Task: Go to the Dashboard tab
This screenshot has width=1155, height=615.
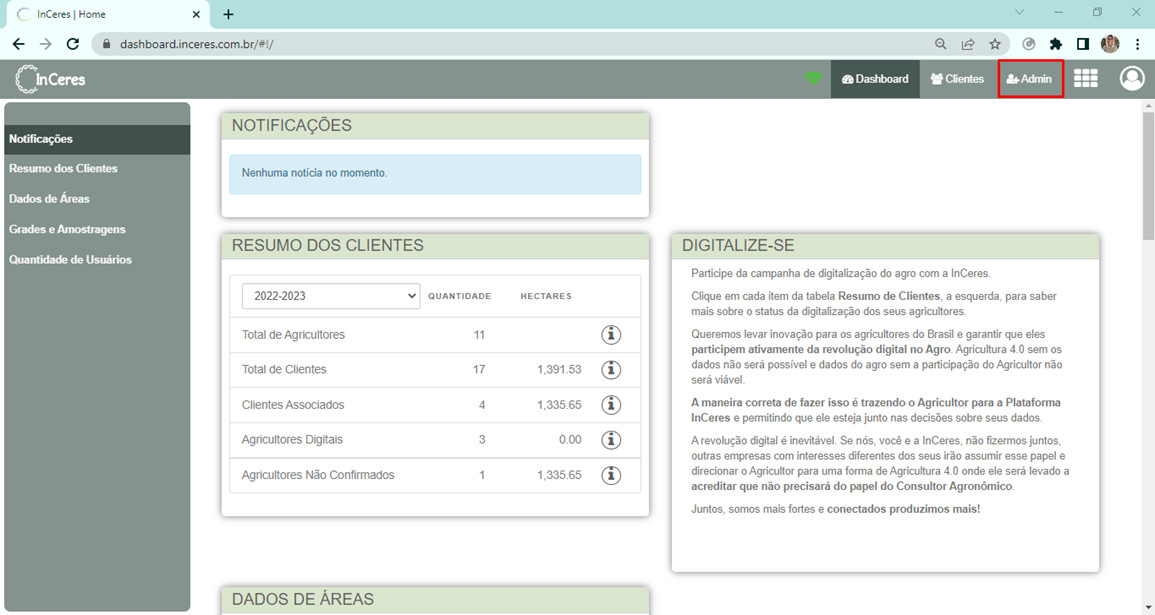Action: [x=875, y=79]
